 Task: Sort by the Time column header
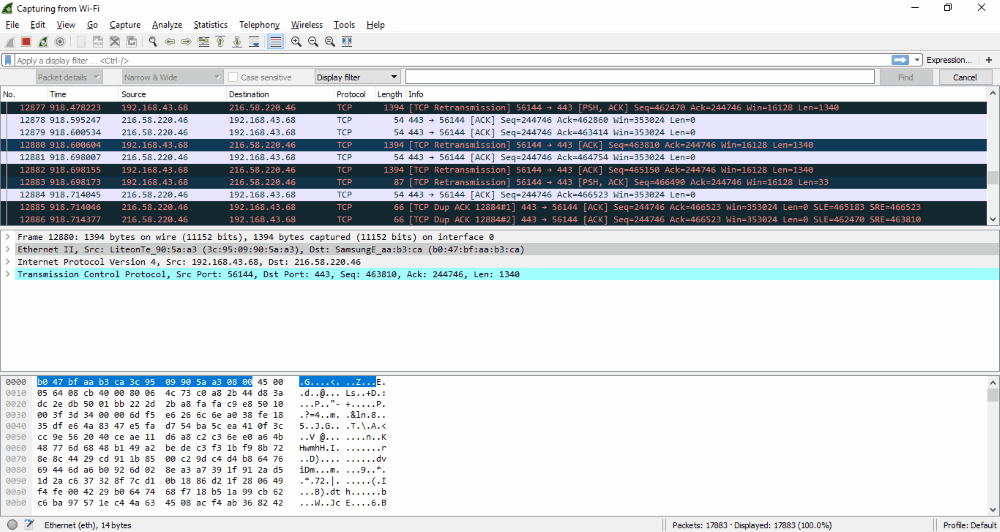(x=83, y=94)
